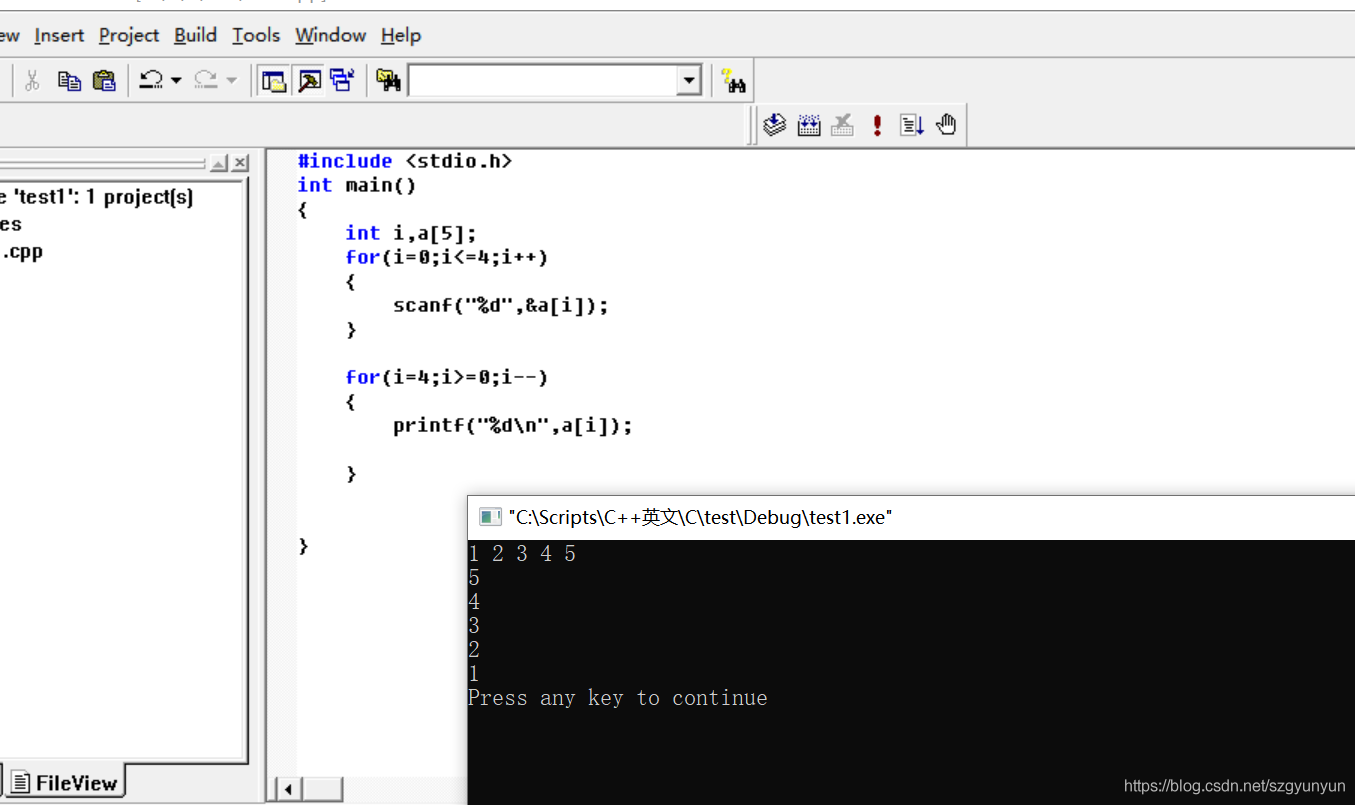Click the "for(i=0;i<=4;i++)" loop line
Image resolution: width=1355 pixels, height=805 pixels.
pos(447,257)
